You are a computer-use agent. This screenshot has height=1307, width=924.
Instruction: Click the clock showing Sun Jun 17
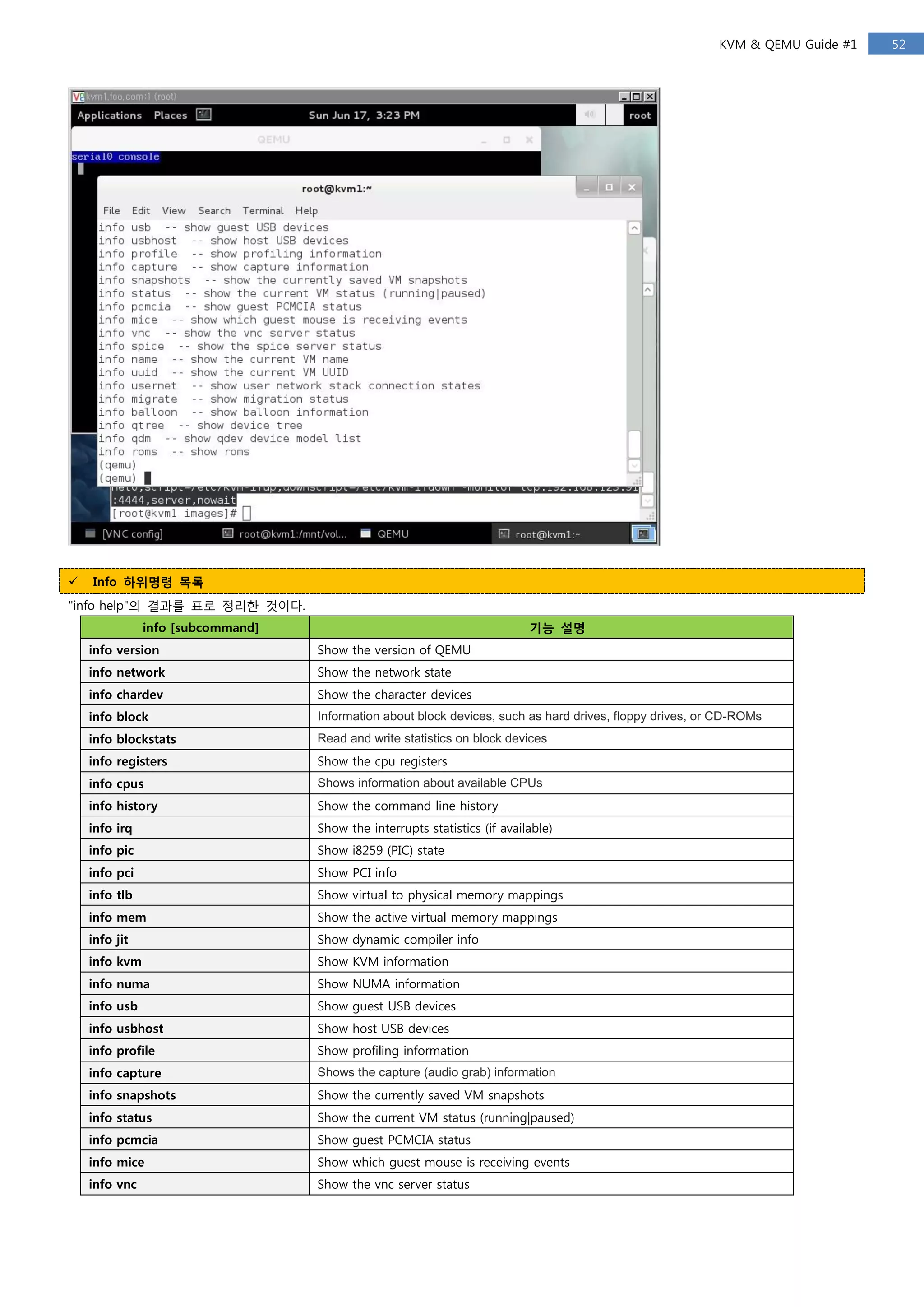[364, 115]
